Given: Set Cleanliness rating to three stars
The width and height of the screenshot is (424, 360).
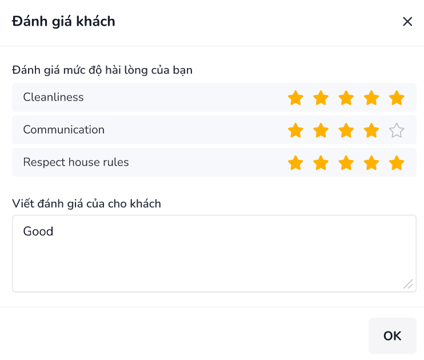Looking at the screenshot, I should (346, 98).
